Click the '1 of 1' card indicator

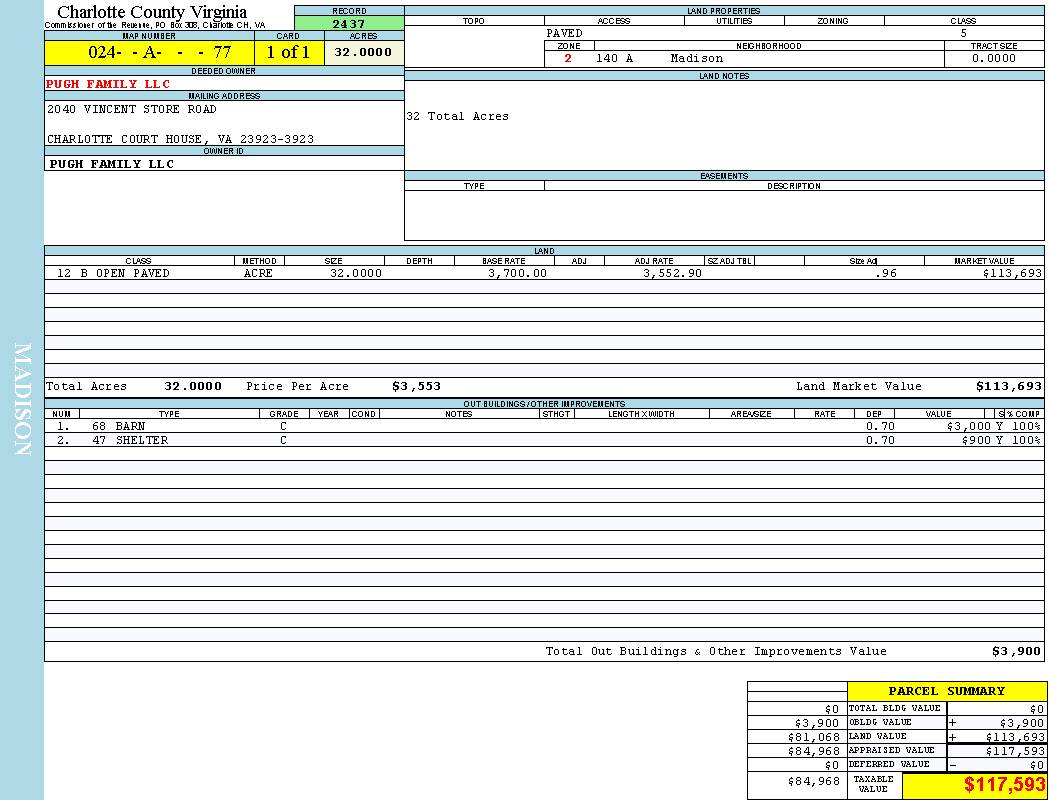coord(288,53)
